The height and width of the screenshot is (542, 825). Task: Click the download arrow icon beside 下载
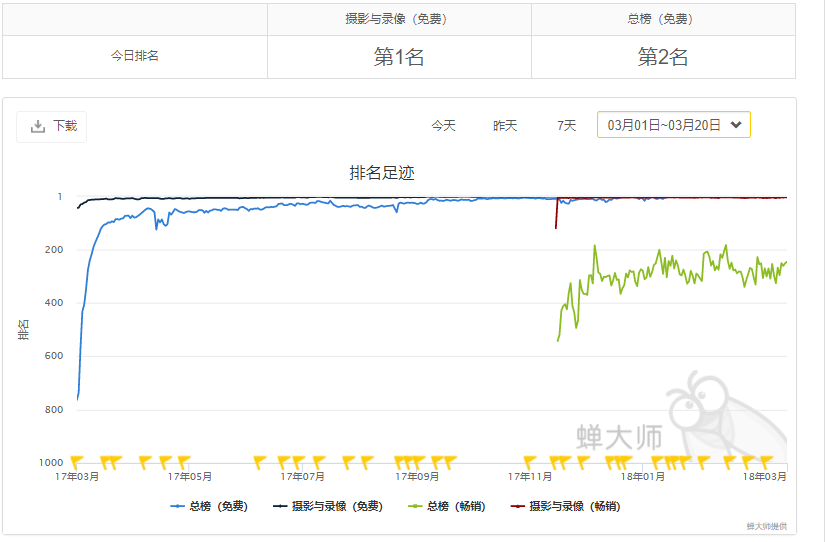point(38,126)
